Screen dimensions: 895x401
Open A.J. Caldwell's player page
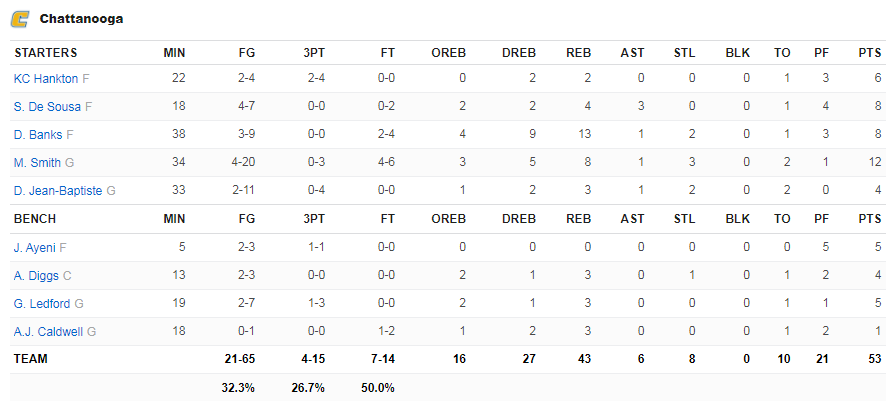[x=48, y=331]
